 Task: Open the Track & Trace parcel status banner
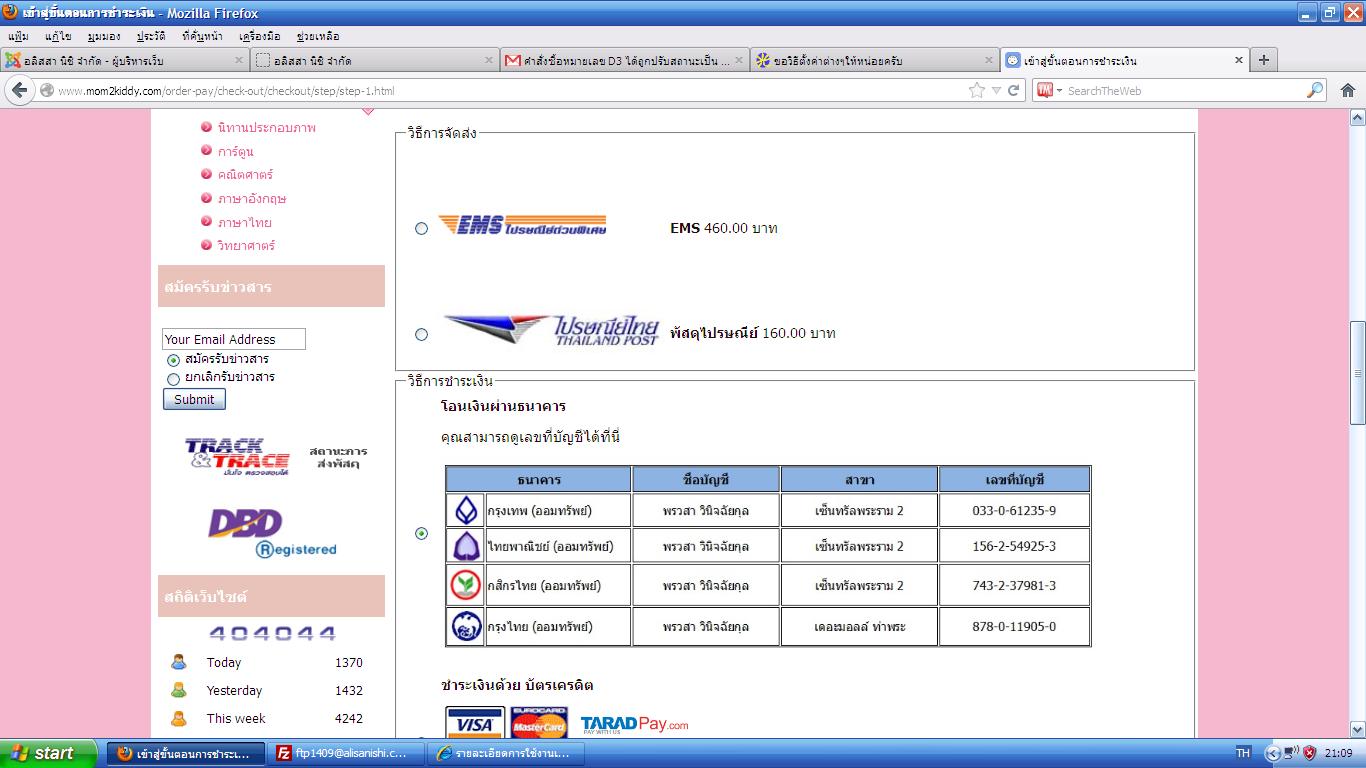(x=275, y=457)
